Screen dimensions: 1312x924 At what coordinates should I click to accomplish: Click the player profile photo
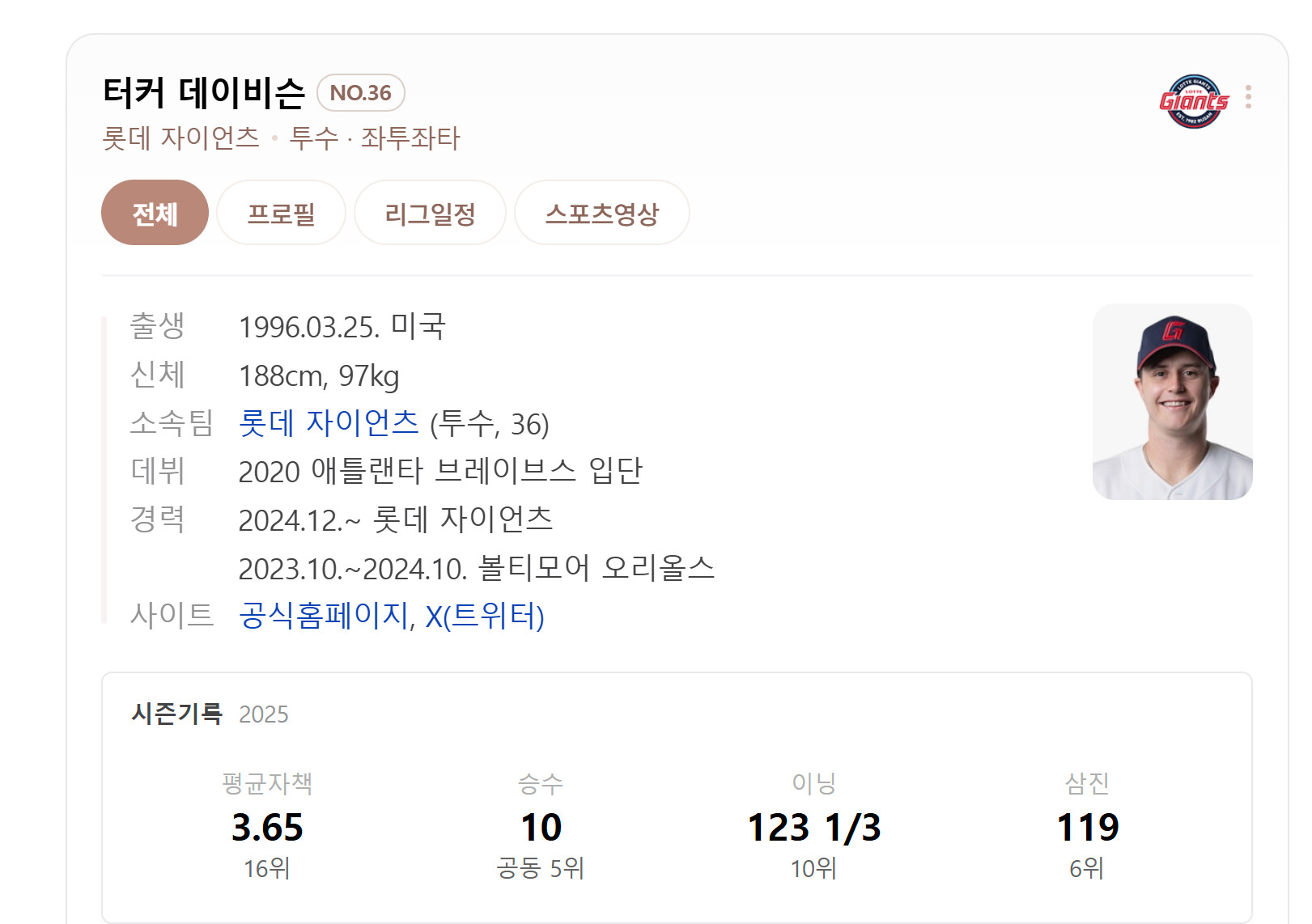click(1172, 402)
